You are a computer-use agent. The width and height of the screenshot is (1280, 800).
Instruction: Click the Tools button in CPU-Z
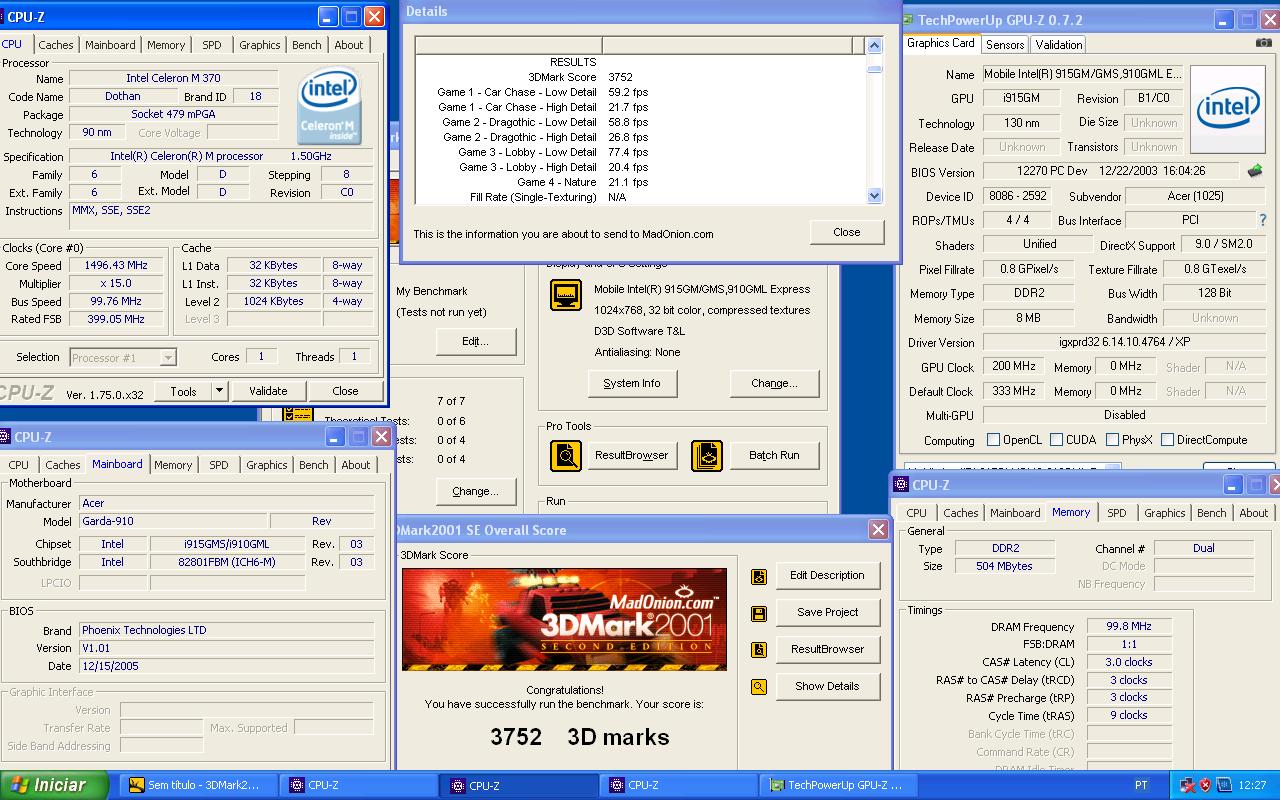(183, 391)
